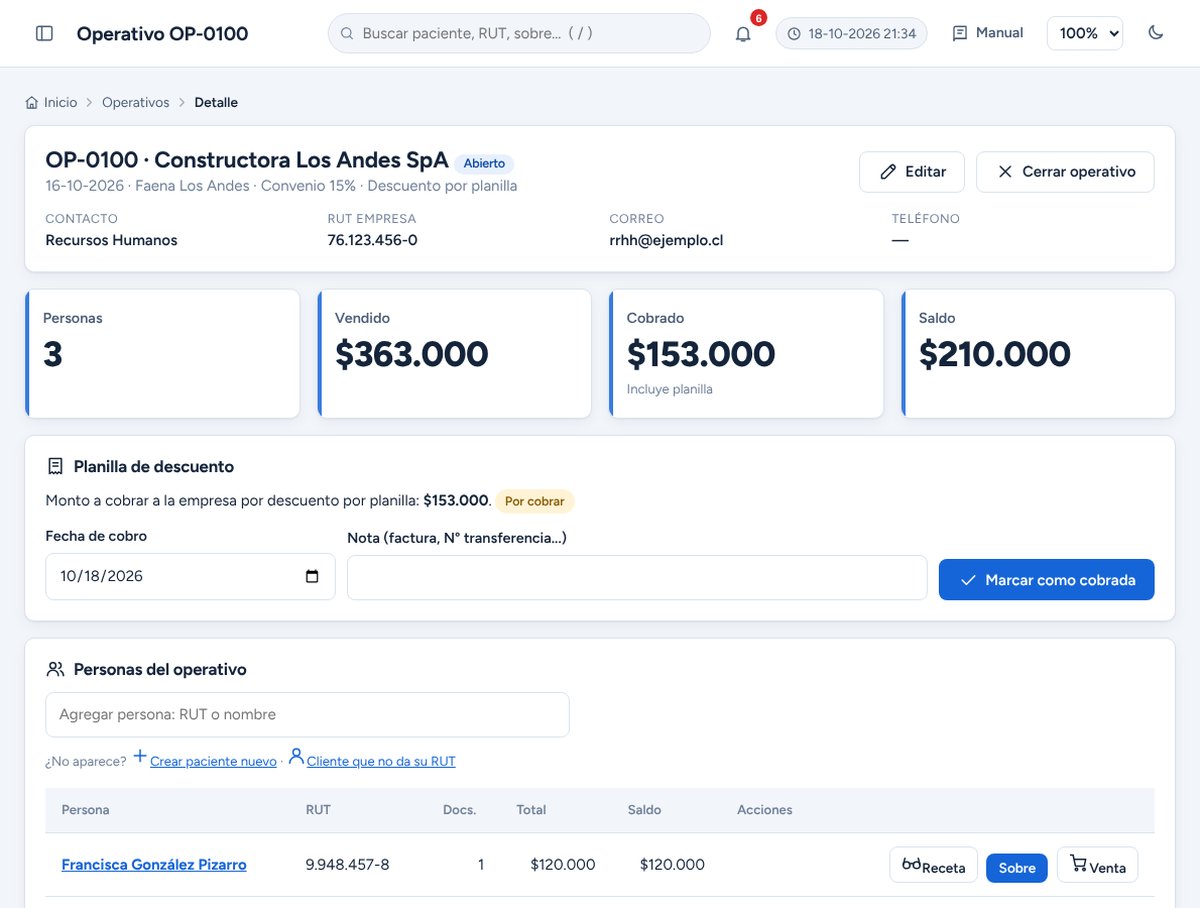Go to Inicio breadcrumb

60,102
